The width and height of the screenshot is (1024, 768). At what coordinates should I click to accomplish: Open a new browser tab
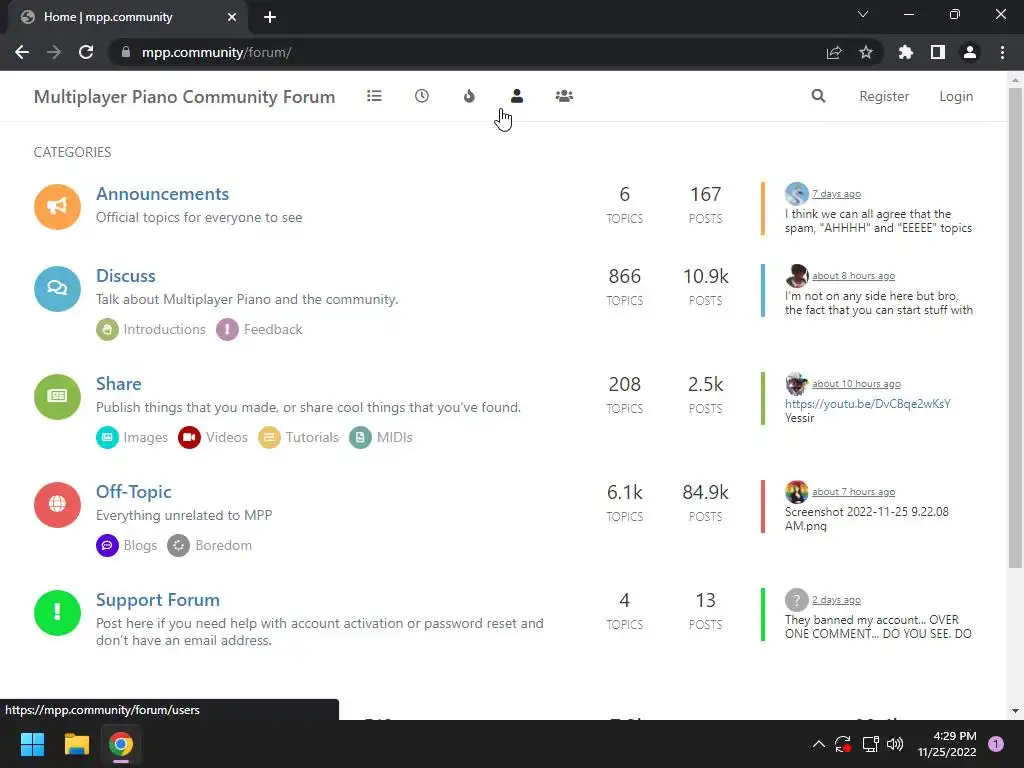click(x=270, y=17)
